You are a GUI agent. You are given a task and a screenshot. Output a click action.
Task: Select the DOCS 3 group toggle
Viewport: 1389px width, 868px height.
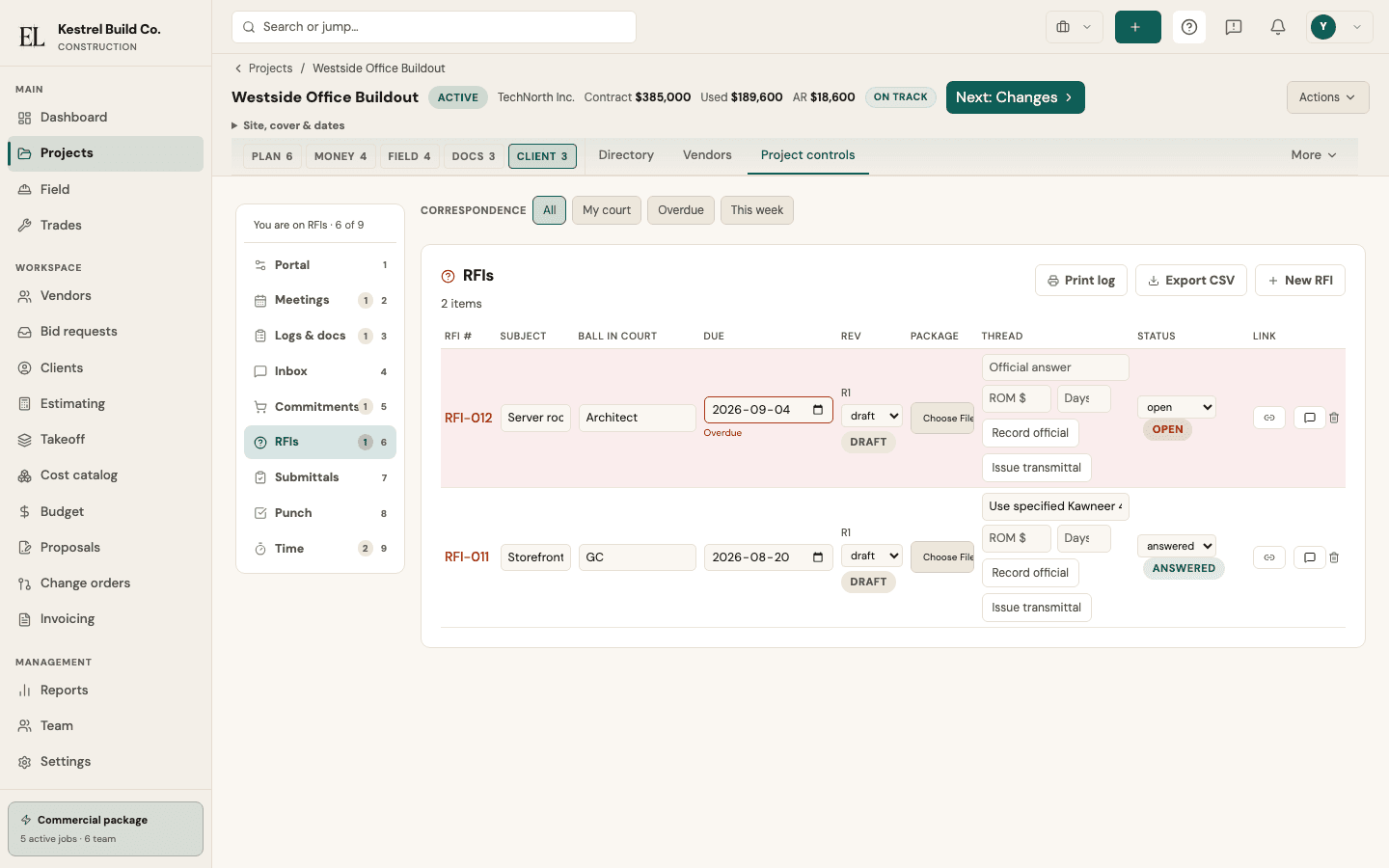[474, 156]
